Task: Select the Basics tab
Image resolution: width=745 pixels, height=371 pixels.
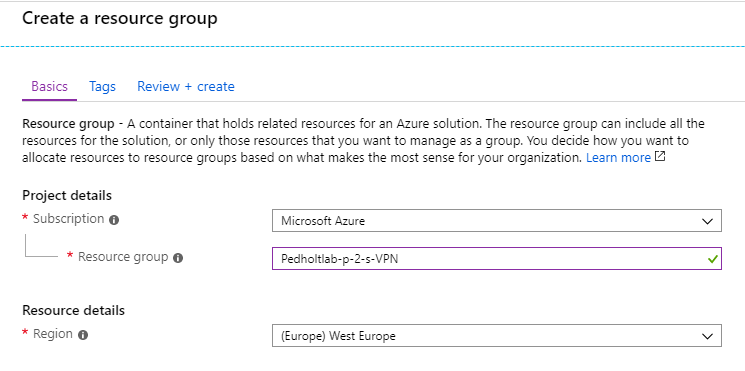Action: point(49,86)
